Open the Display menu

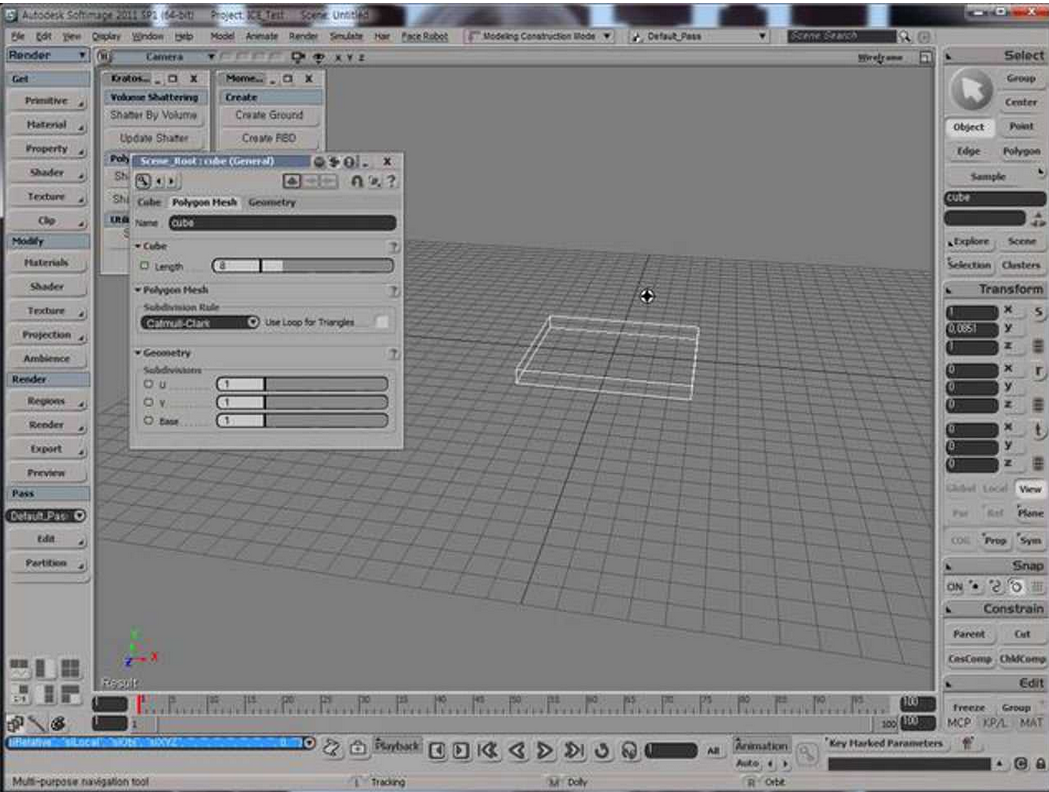106,36
